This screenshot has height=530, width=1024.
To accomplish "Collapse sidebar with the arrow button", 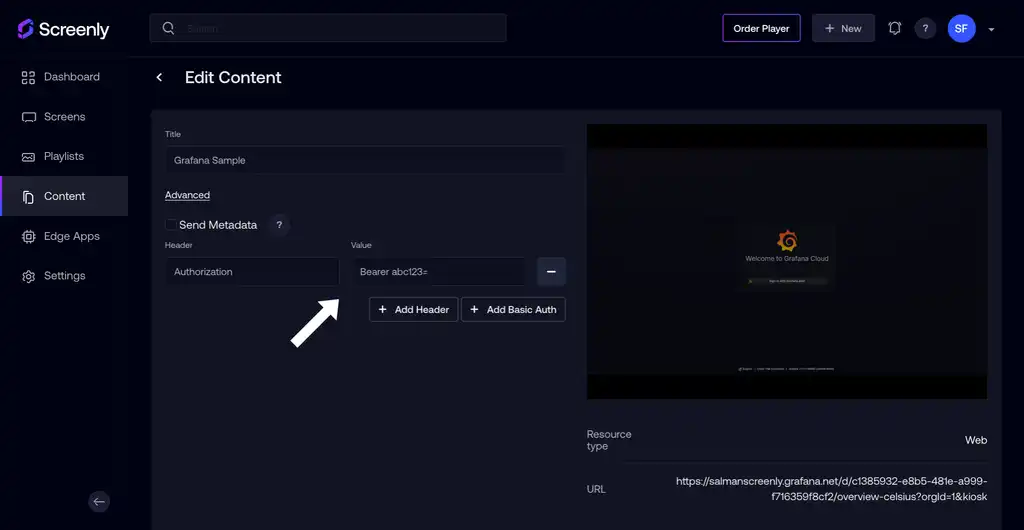I will 99,501.
